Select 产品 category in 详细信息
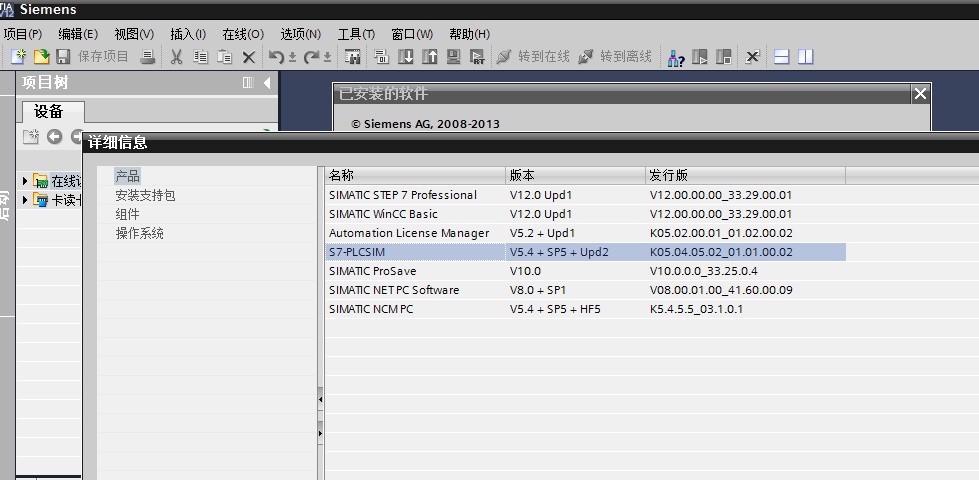The image size is (979, 491). click(127, 176)
